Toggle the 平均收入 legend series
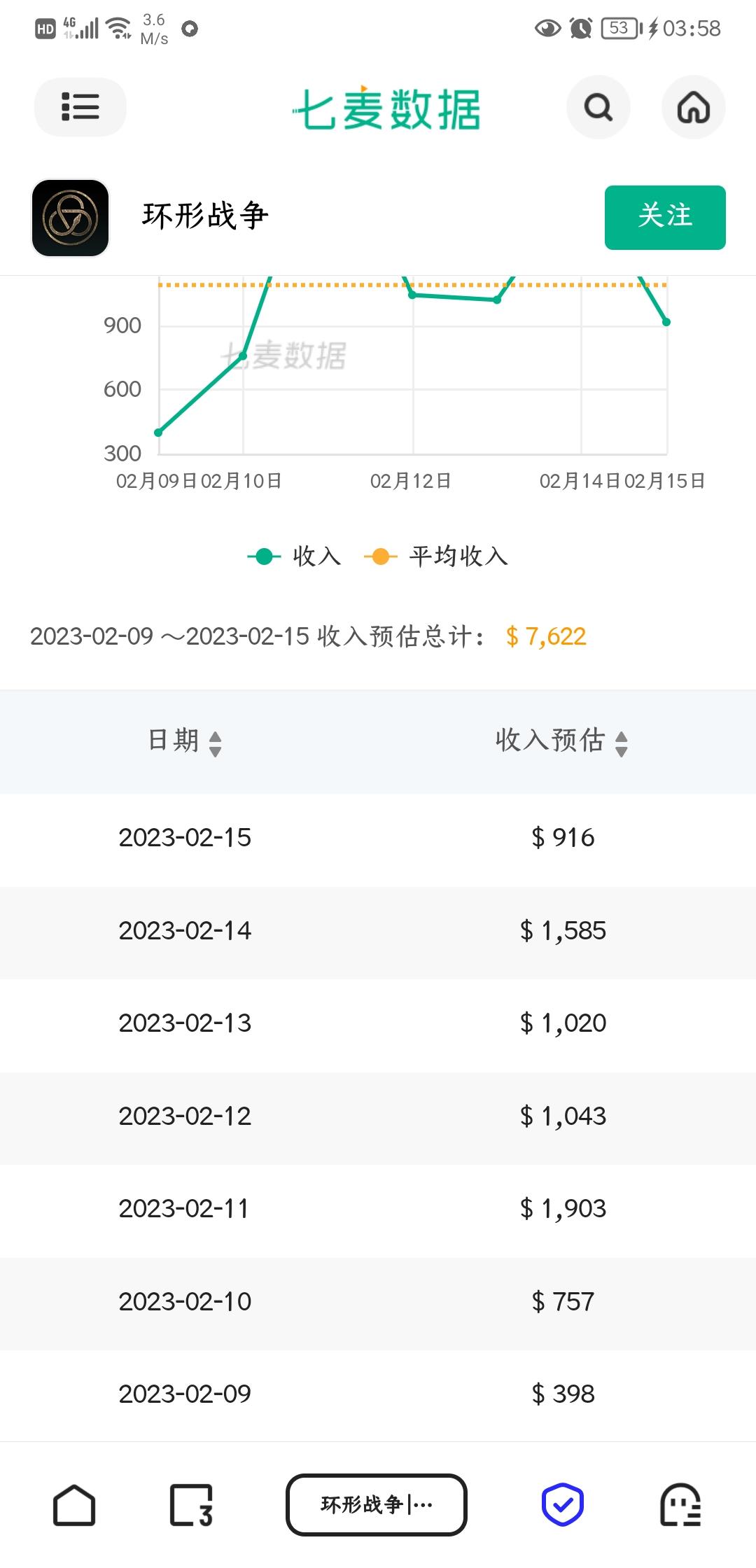The height and width of the screenshot is (1568, 756). [436, 556]
